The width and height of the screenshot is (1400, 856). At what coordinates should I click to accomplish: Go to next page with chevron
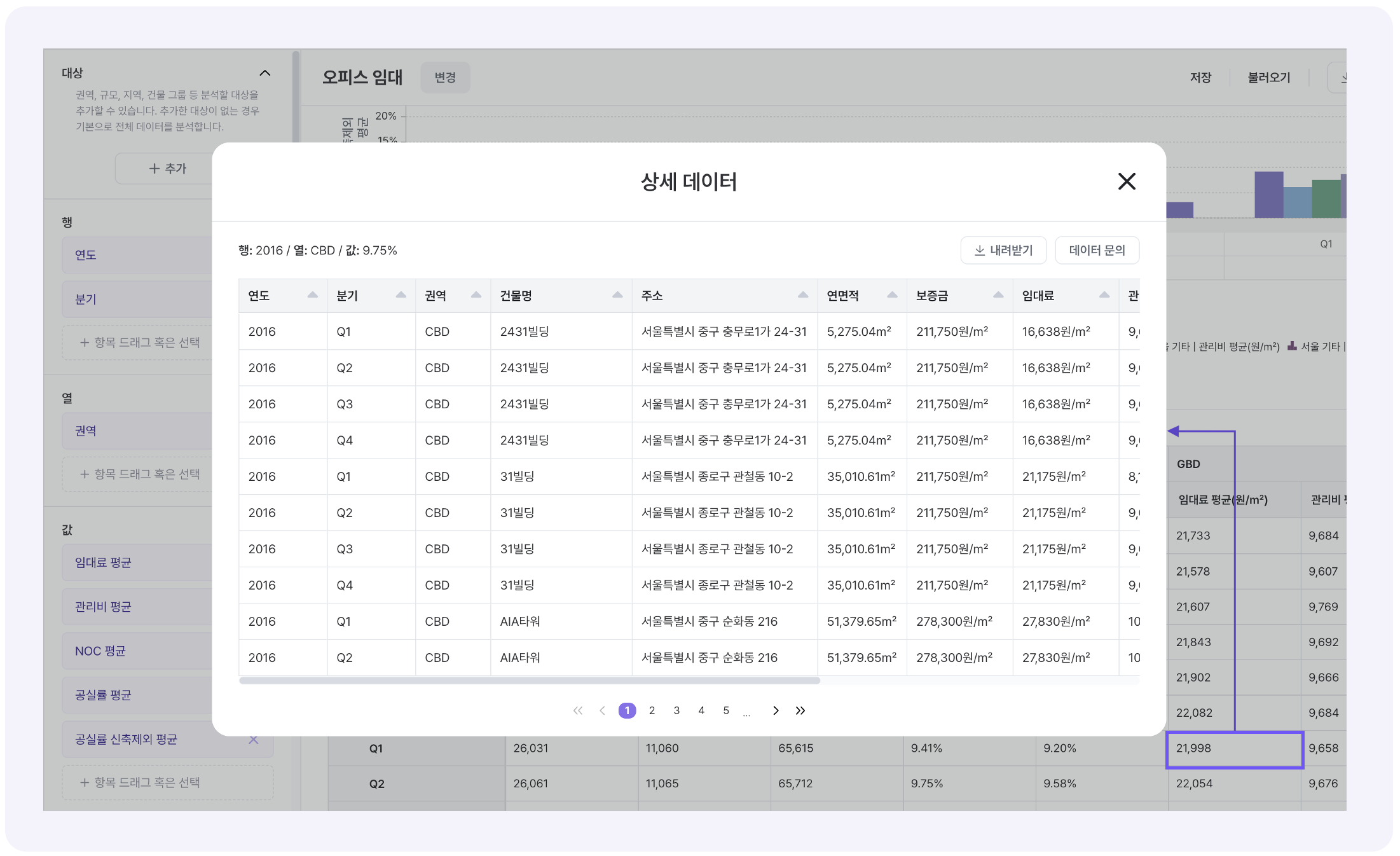(x=776, y=710)
